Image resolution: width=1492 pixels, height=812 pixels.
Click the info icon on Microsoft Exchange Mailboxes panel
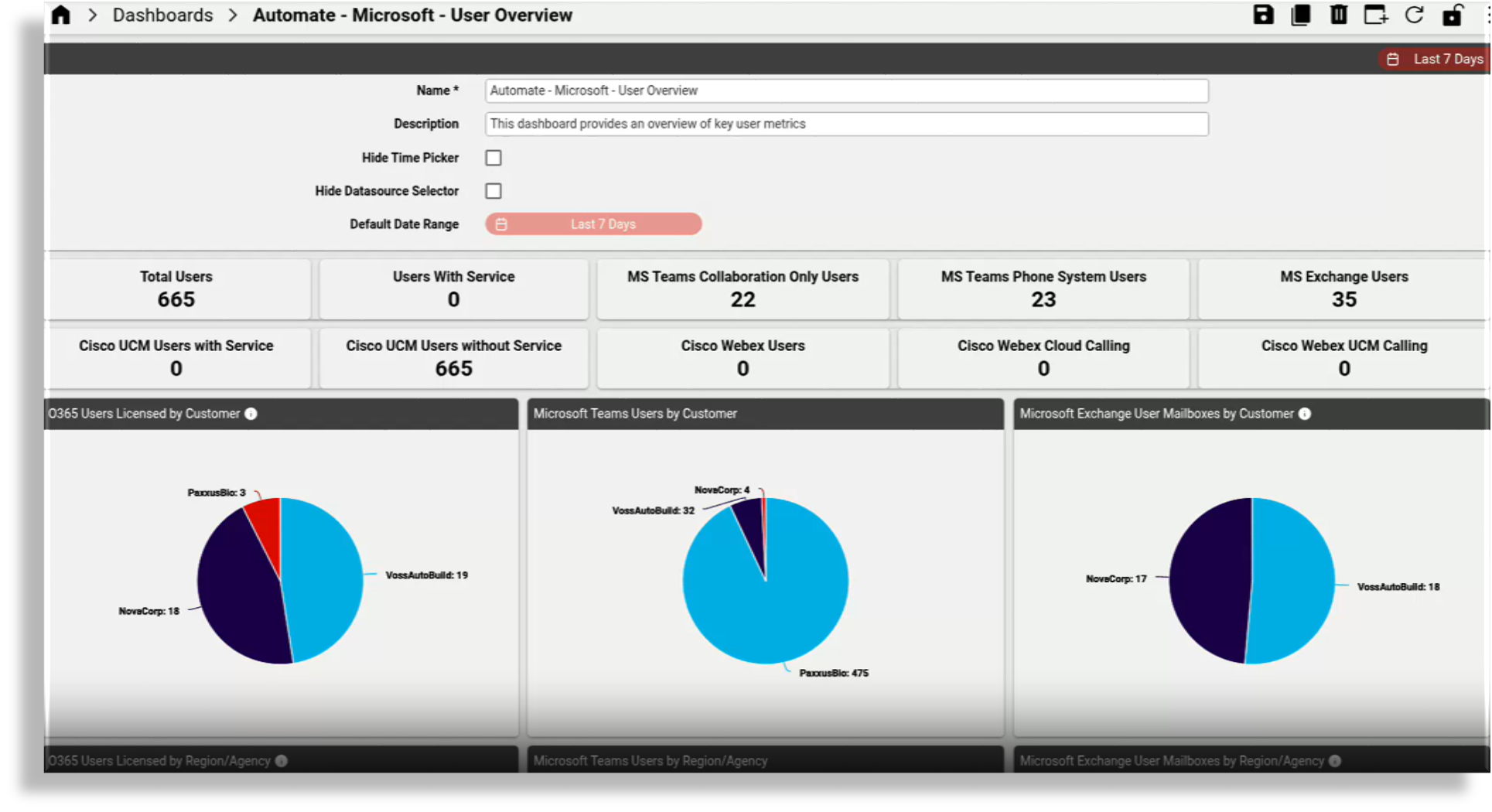pos(1305,414)
